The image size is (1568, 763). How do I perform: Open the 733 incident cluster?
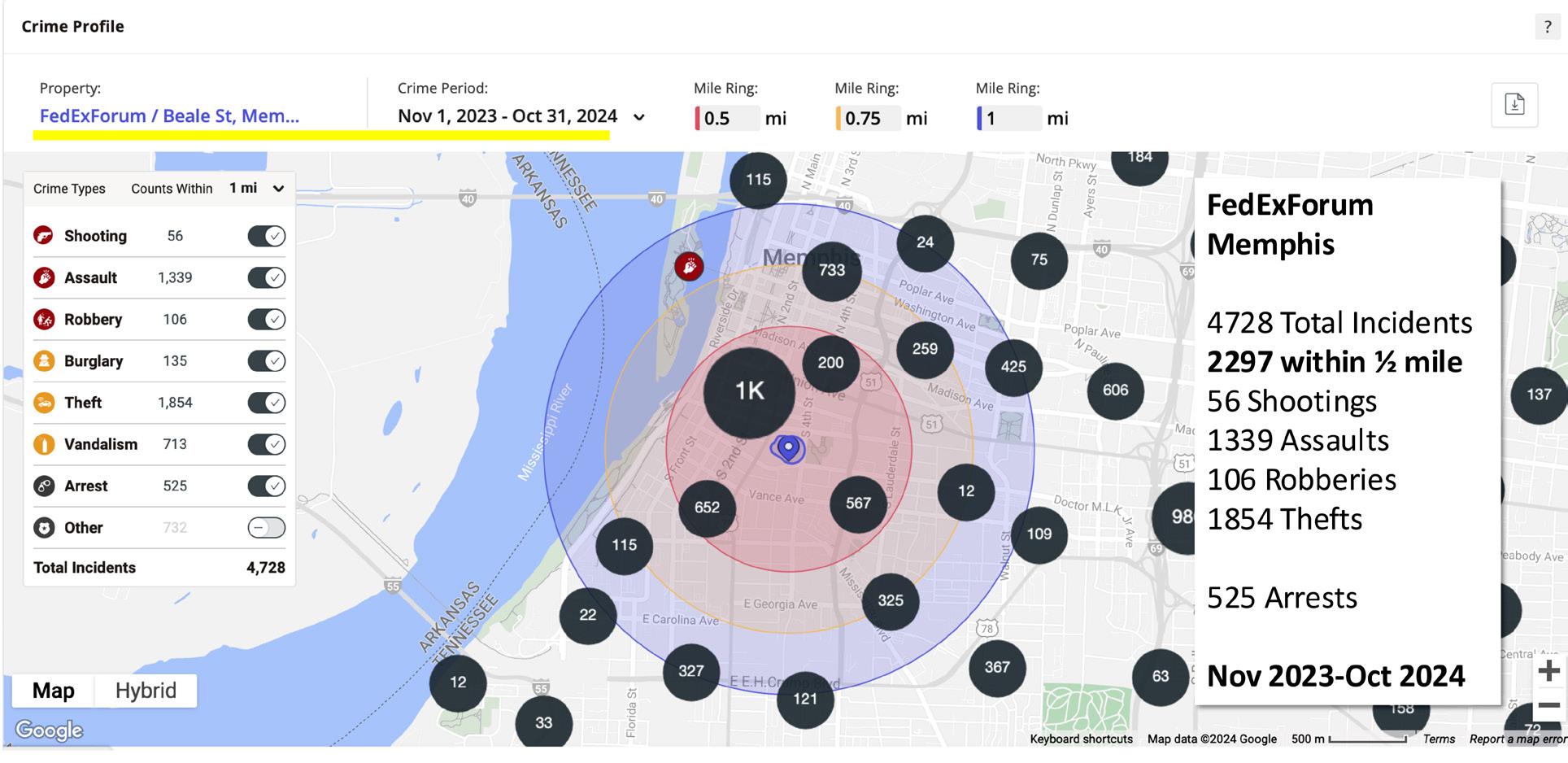831,270
